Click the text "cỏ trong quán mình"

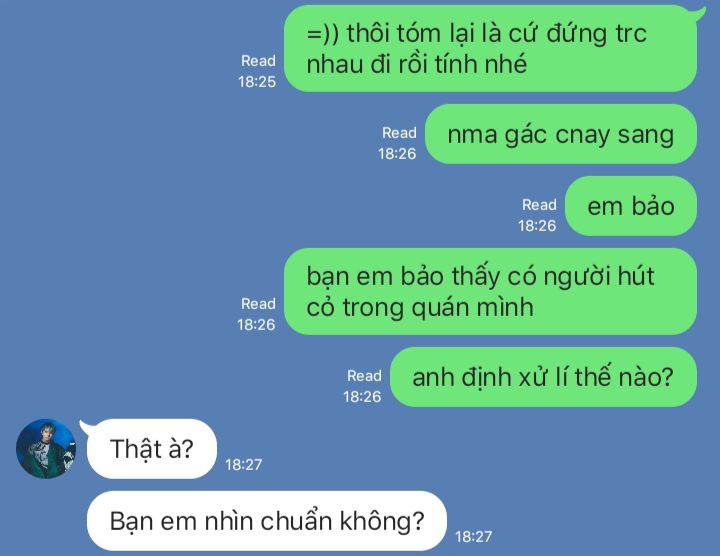[420, 307]
